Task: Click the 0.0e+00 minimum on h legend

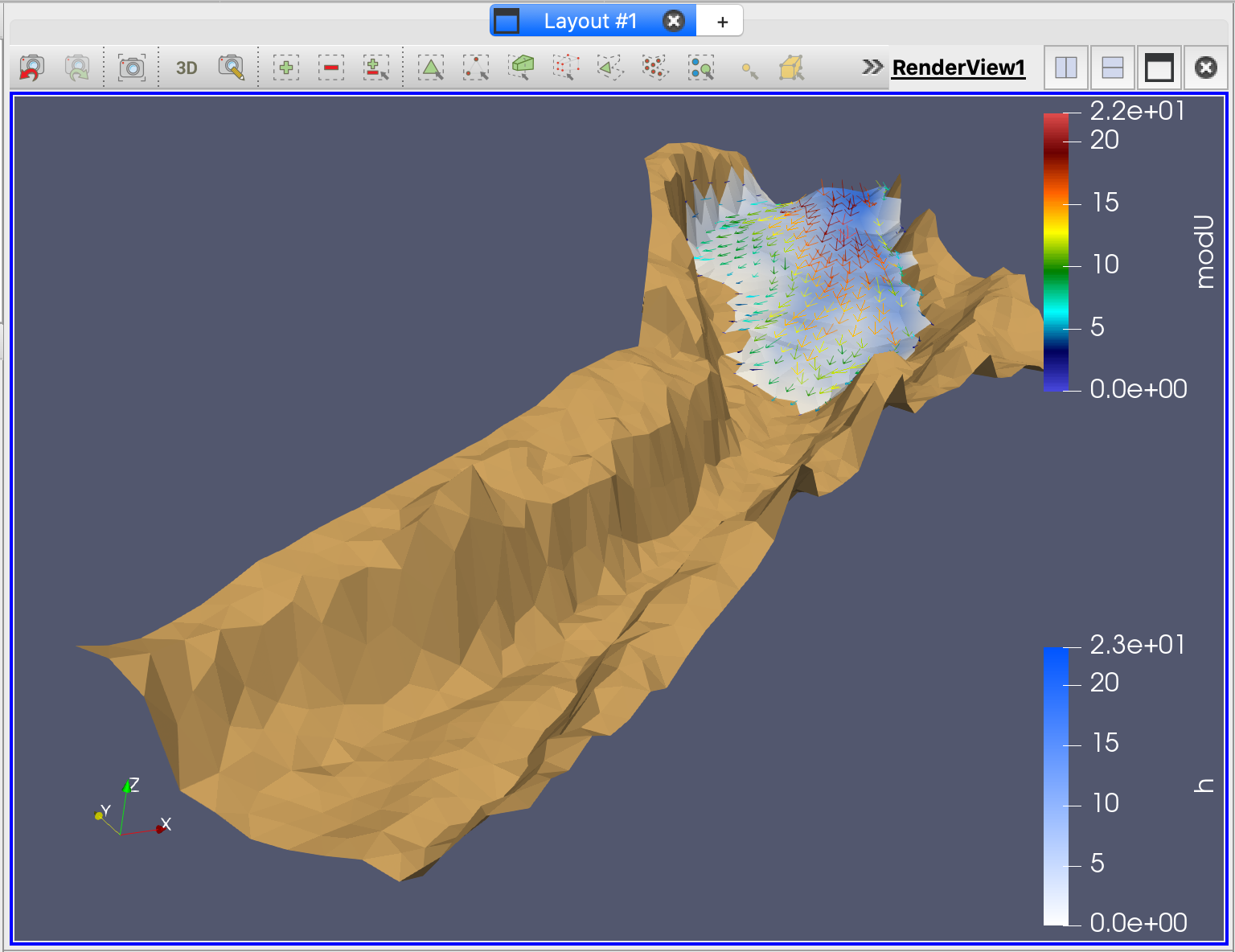Action: [1139, 923]
